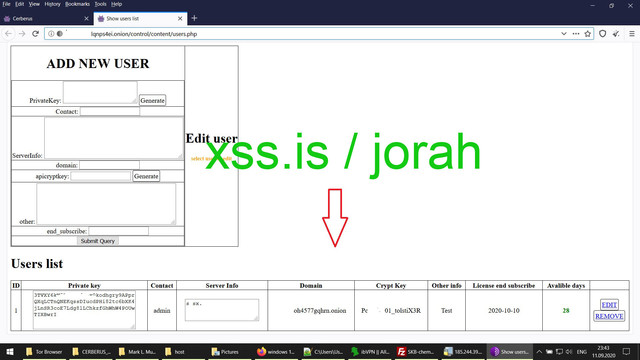This screenshot has height=360, width=640.
Task: Click the browser back arrow
Action: (9, 34)
